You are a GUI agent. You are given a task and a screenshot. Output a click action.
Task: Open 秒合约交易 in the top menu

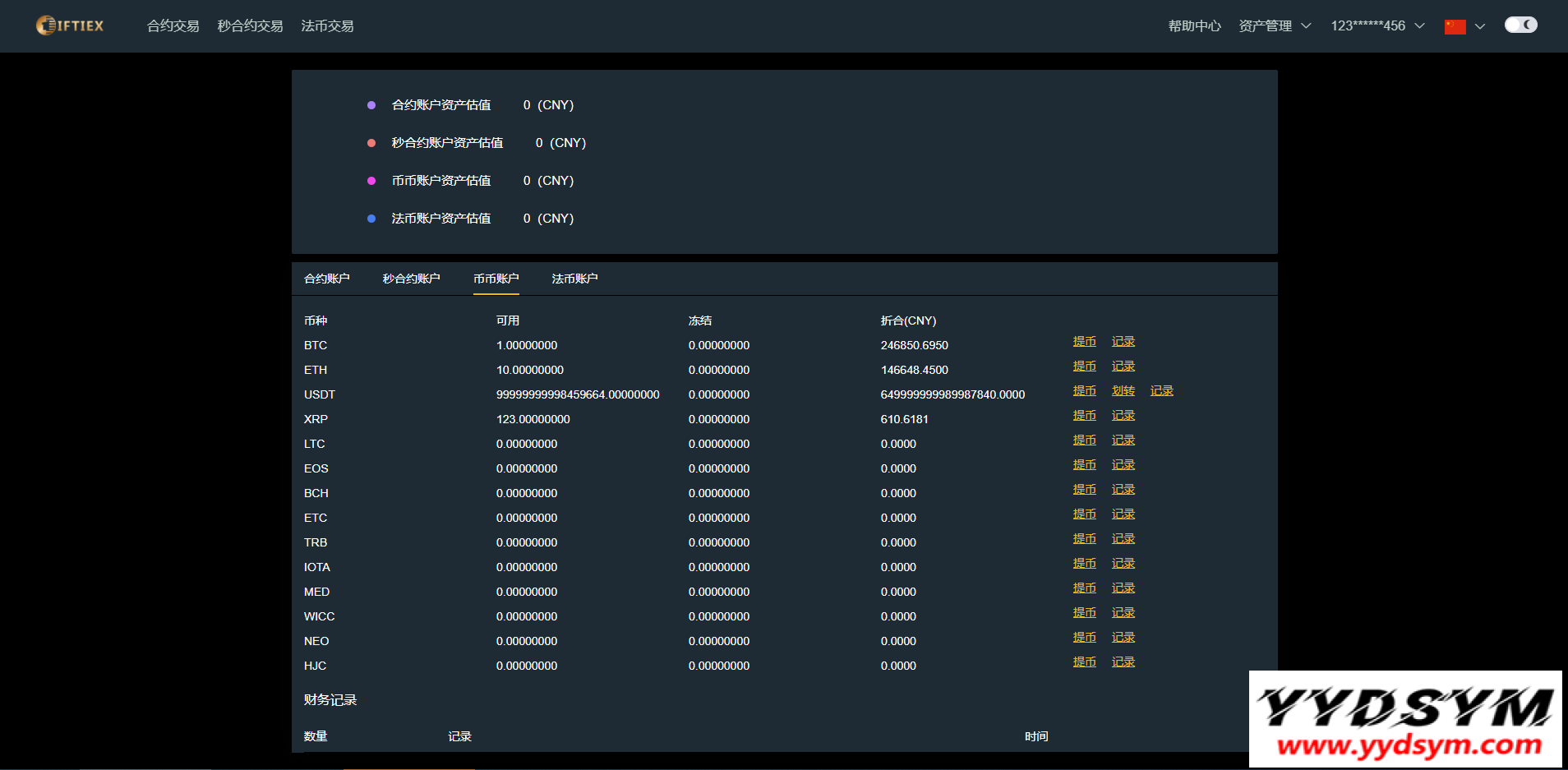pos(250,26)
